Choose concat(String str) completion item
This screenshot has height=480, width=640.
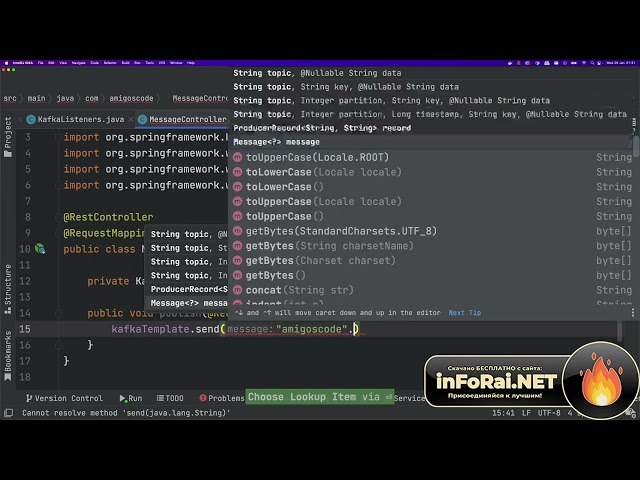click(432, 290)
